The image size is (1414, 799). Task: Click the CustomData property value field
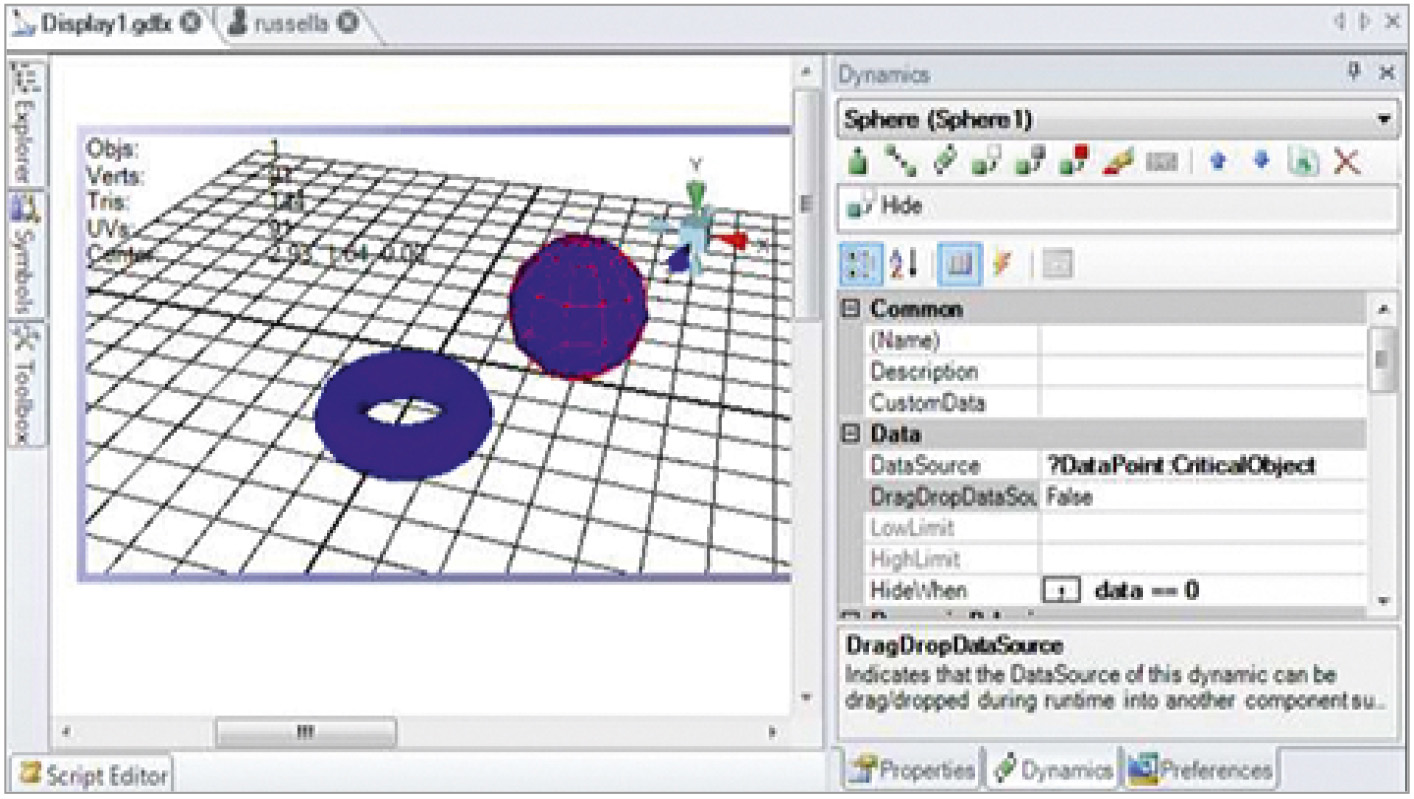click(x=1203, y=403)
